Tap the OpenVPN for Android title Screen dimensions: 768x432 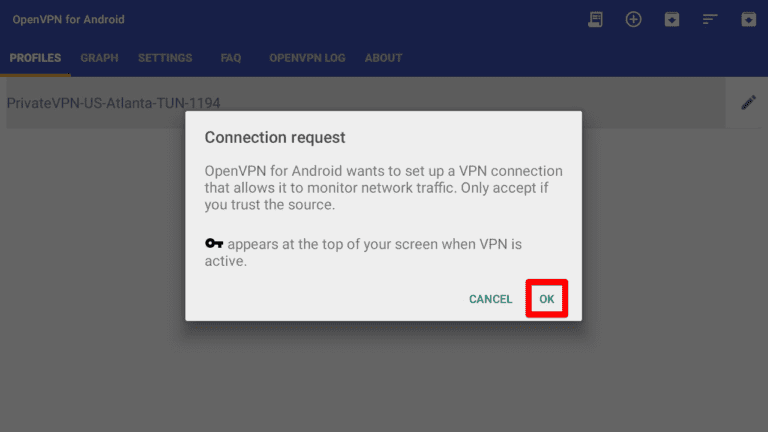69,20
